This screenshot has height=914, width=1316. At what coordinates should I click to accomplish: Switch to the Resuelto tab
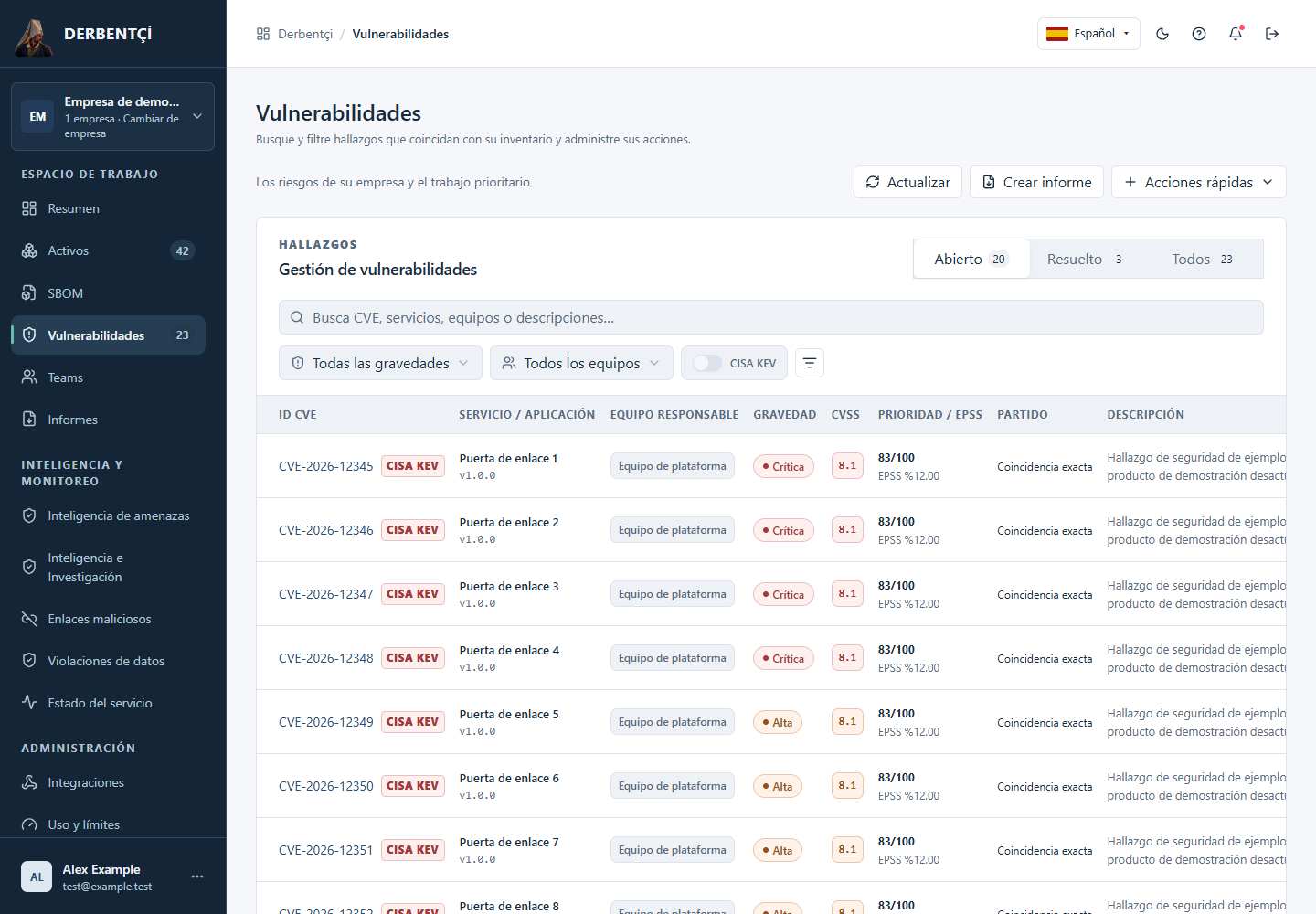(1085, 259)
